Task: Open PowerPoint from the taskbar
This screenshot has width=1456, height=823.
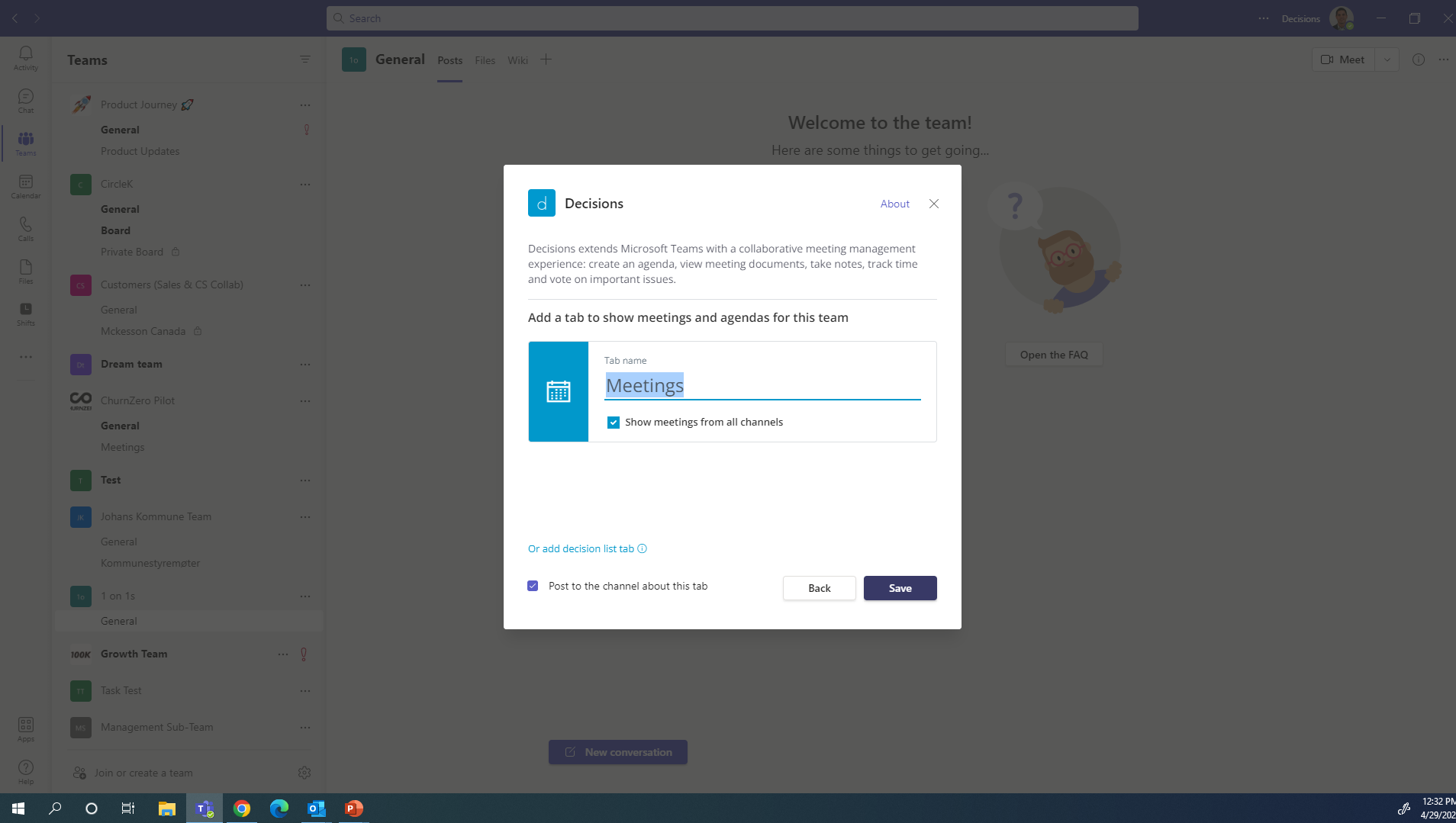Action: coord(353,808)
